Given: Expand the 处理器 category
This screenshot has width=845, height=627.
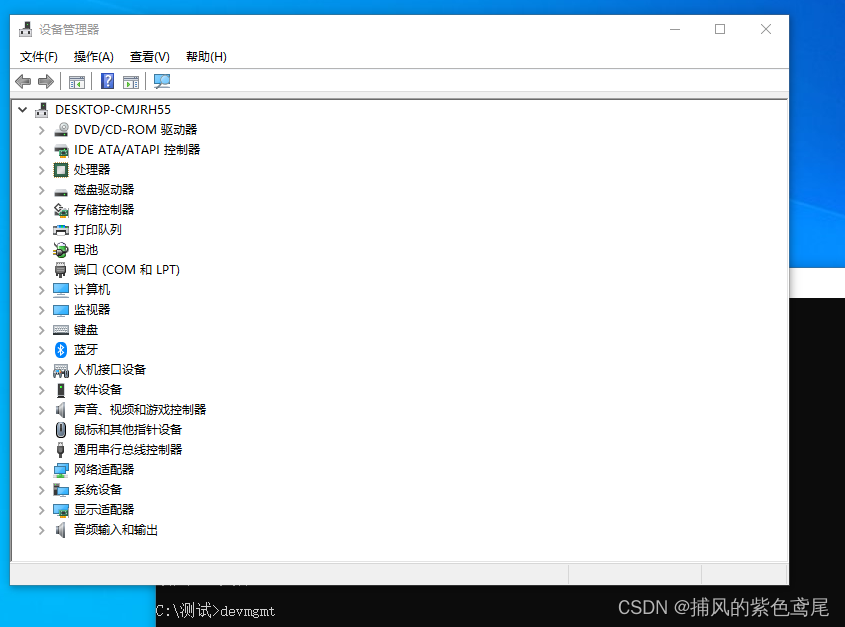Looking at the screenshot, I should (x=41, y=170).
